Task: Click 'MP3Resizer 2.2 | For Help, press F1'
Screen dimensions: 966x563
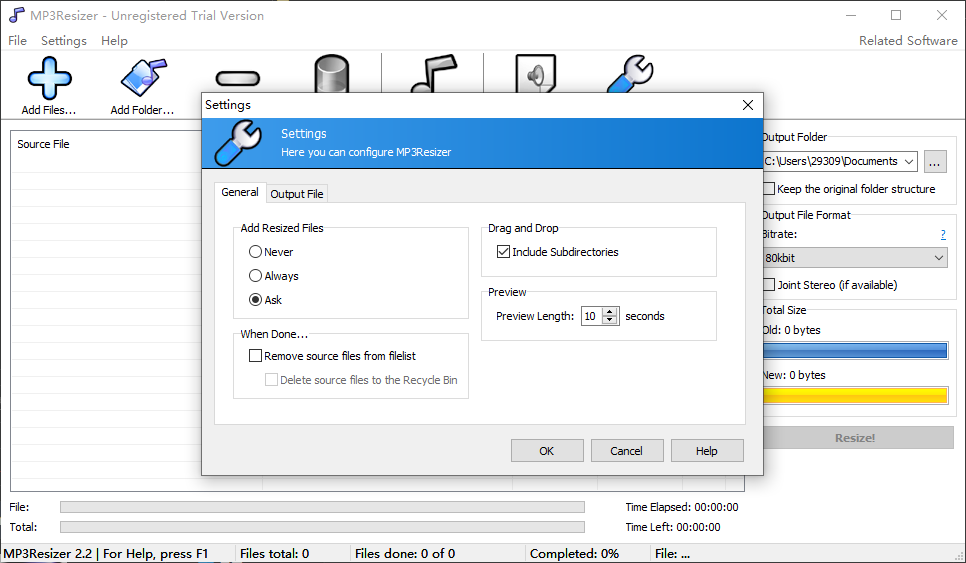Action: tap(106, 554)
